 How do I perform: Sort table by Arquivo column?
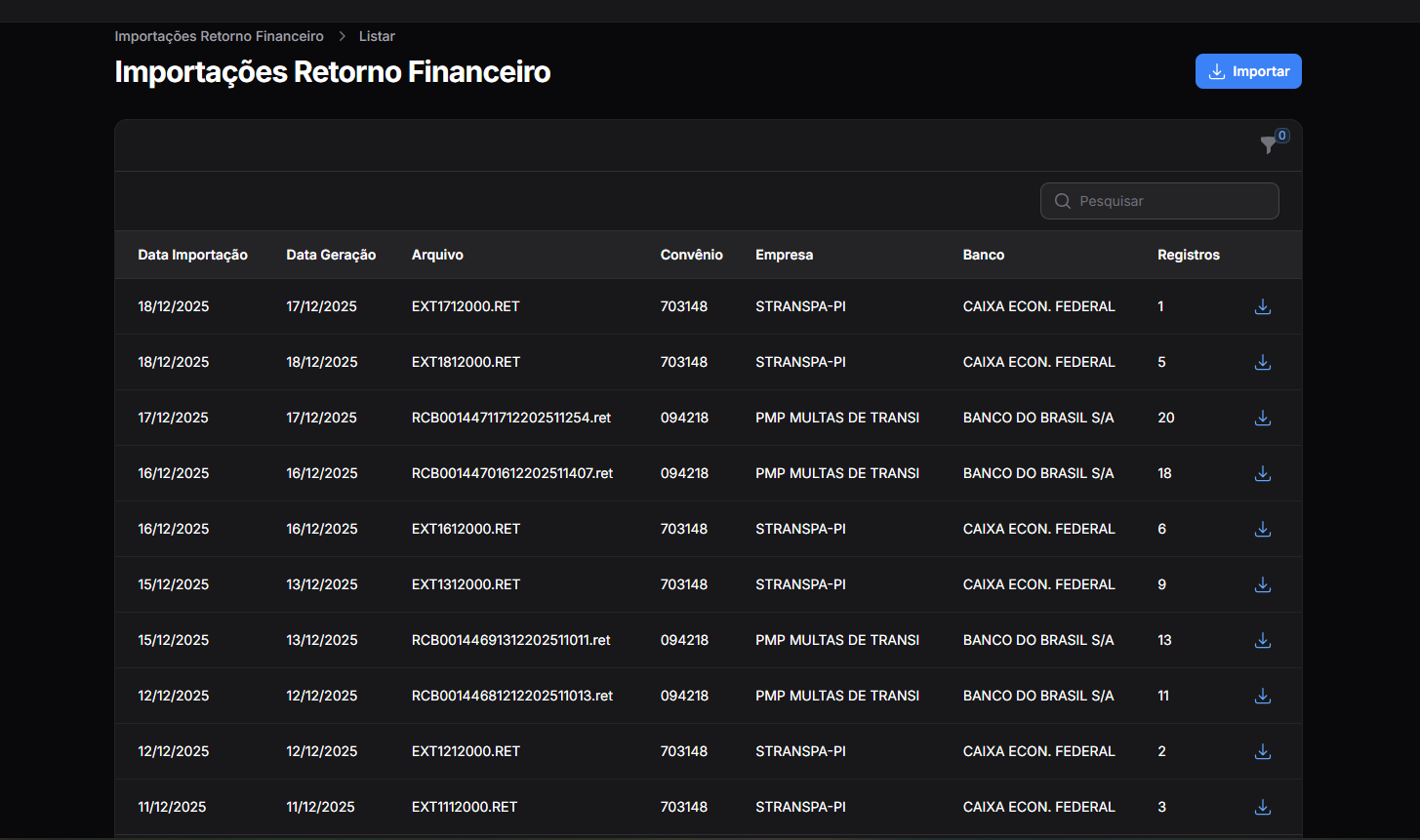(x=437, y=255)
